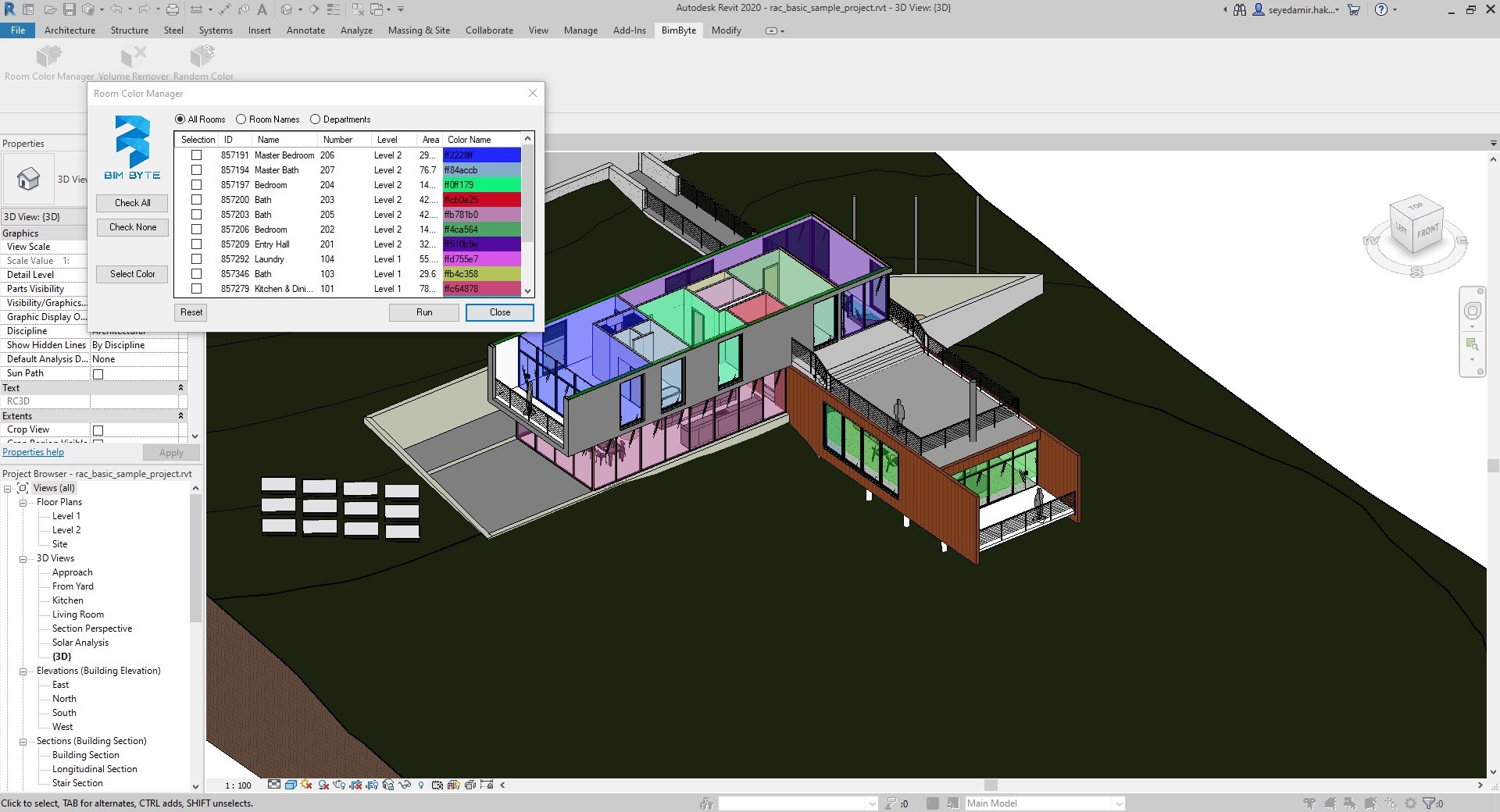Enable the Sun Path checkbox
Image resolution: width=1500 pixels, height=812 pixels.
98,374
